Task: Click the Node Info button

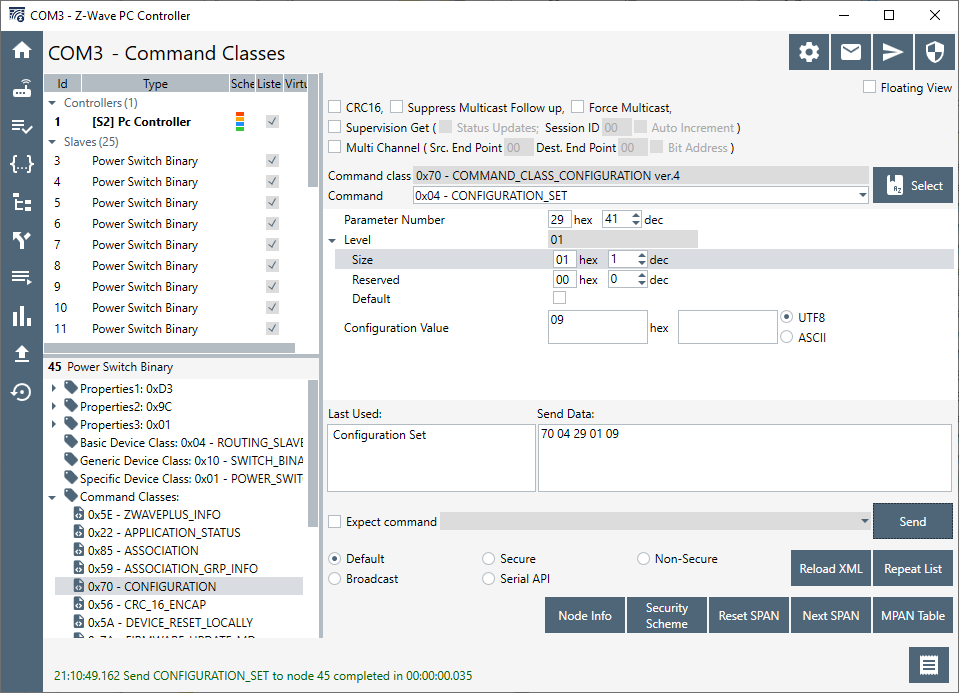Action: tap(585, 616)
